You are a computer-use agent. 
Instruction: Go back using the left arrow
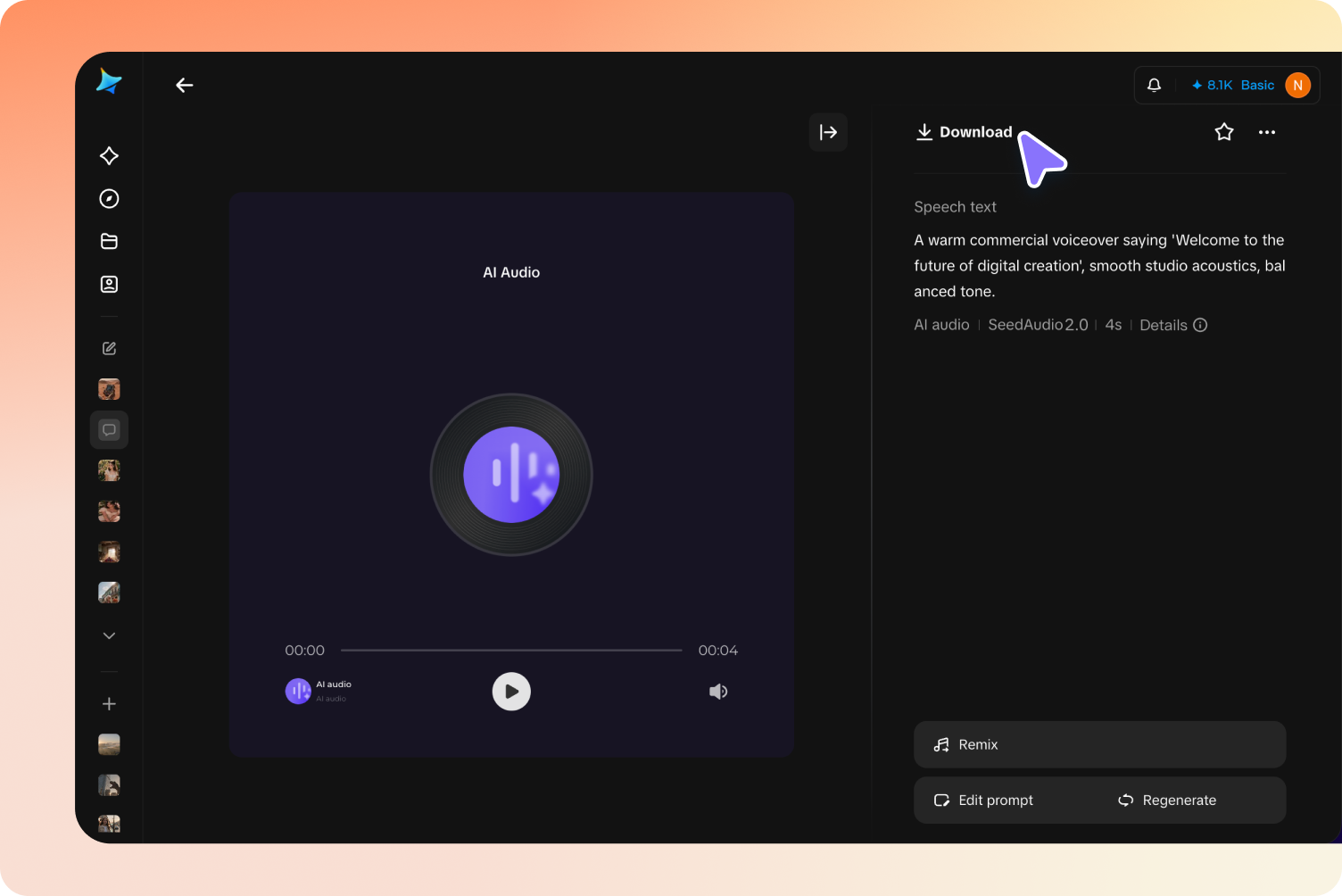point(185,85)
